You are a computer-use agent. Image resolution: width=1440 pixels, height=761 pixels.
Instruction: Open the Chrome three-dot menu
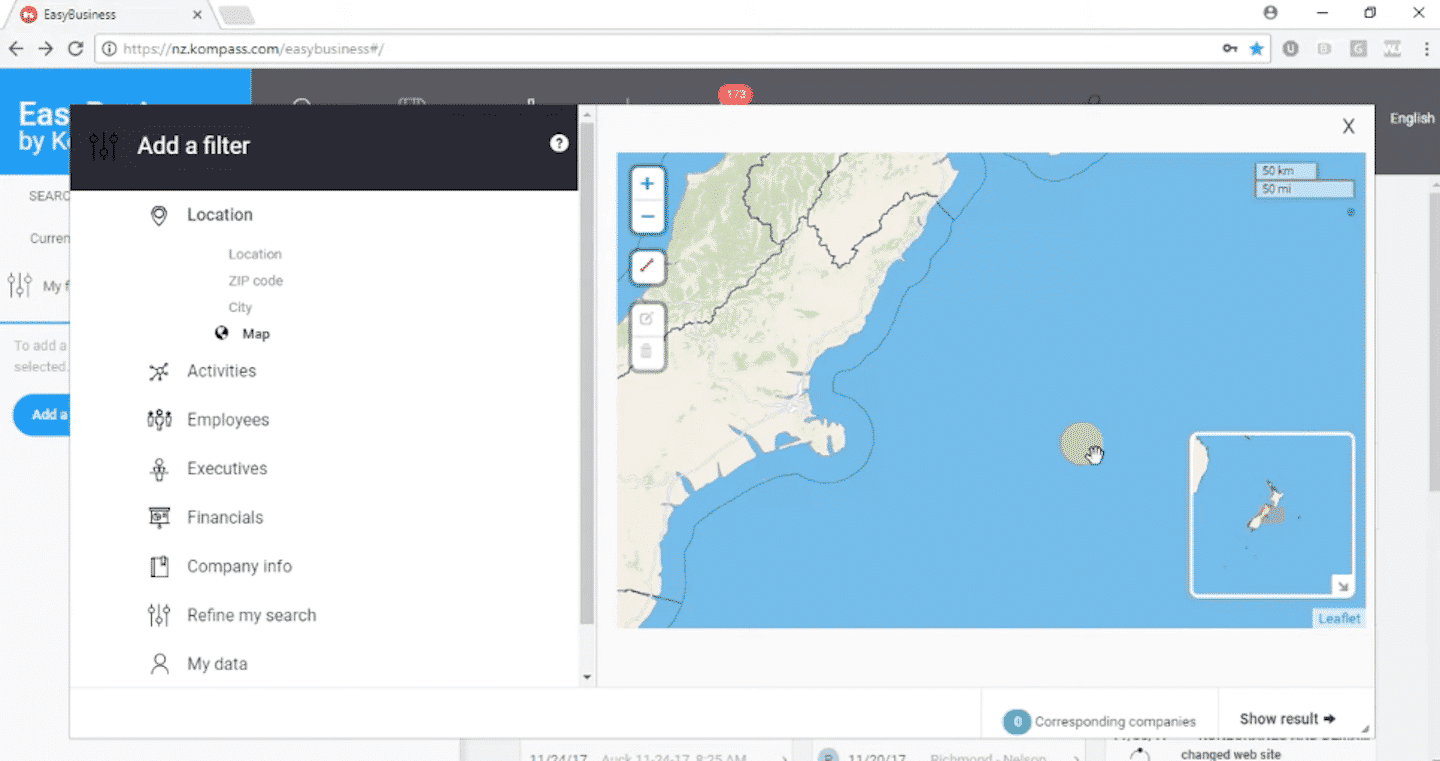click(x=1425, y=48)
